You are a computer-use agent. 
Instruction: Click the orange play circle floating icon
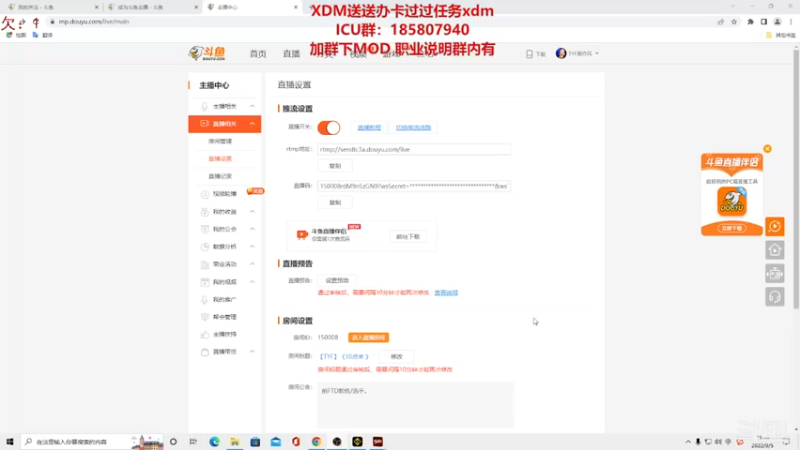[774, 227]
